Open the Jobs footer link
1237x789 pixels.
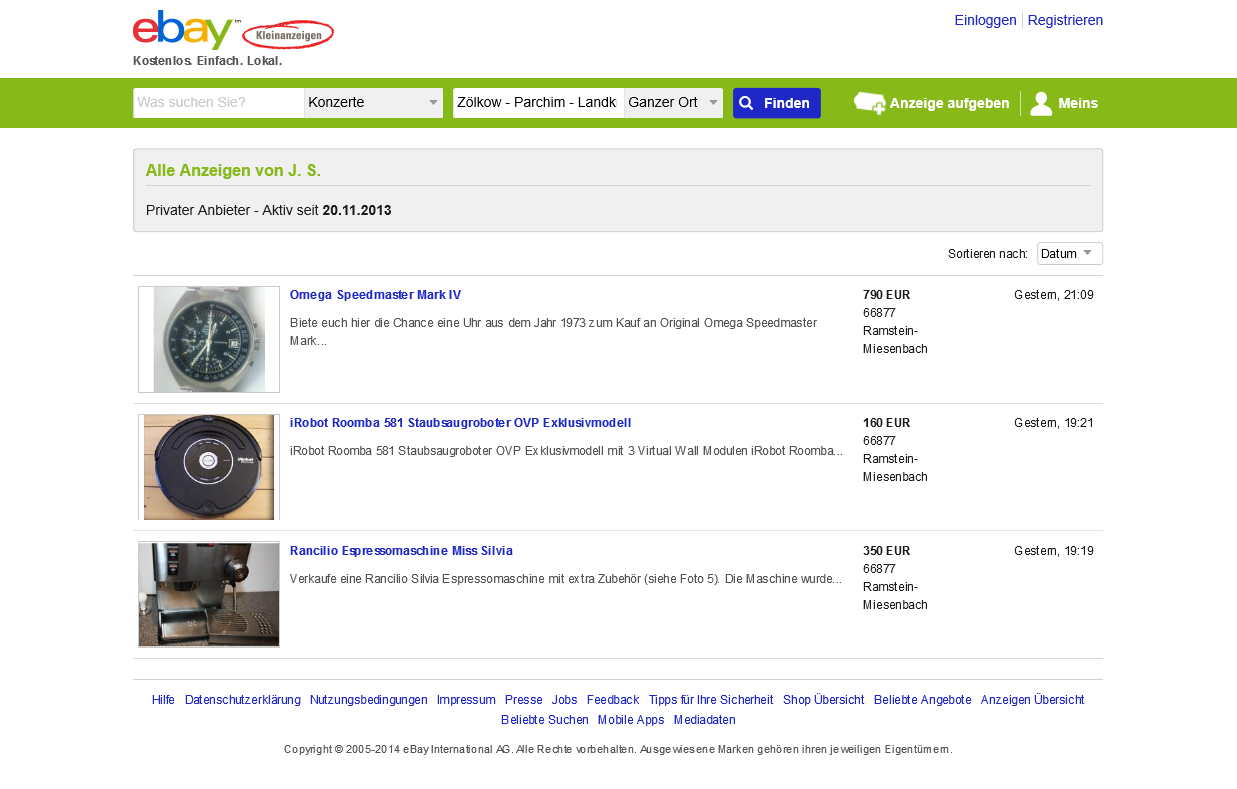pyautogui.click(x=565, y=700)
